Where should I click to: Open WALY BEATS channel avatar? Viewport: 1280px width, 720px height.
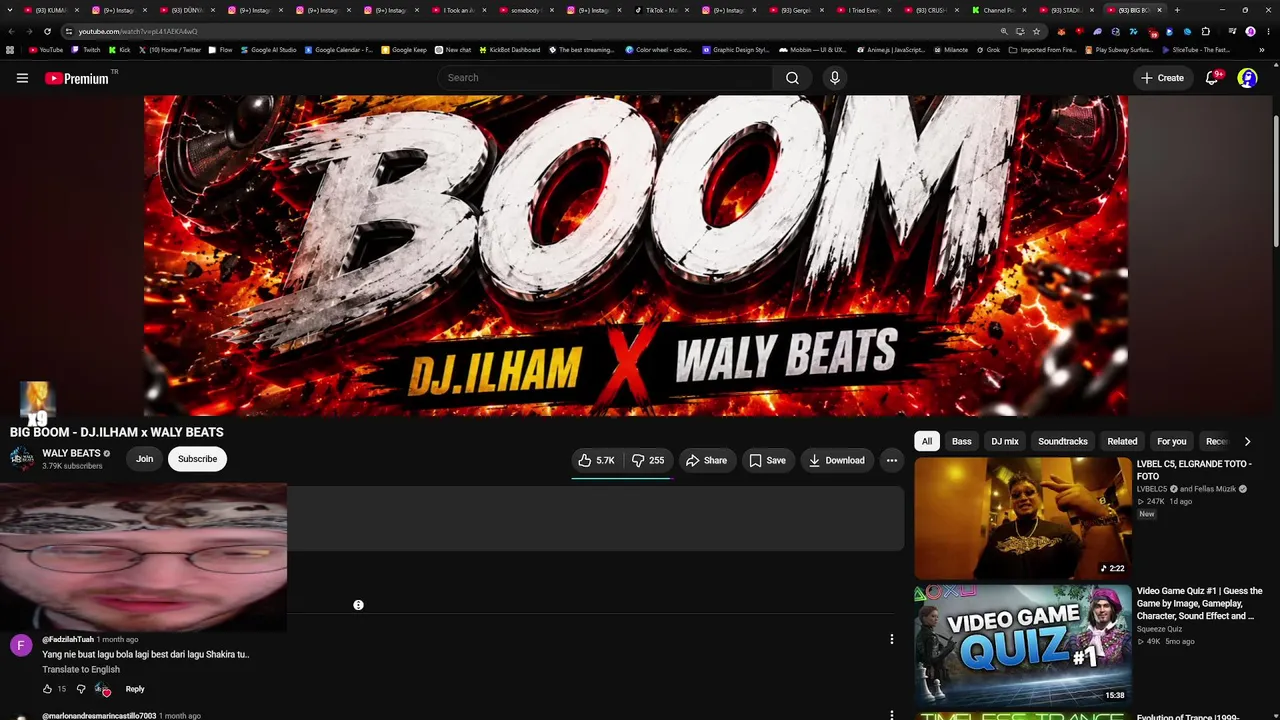point(22,459)
